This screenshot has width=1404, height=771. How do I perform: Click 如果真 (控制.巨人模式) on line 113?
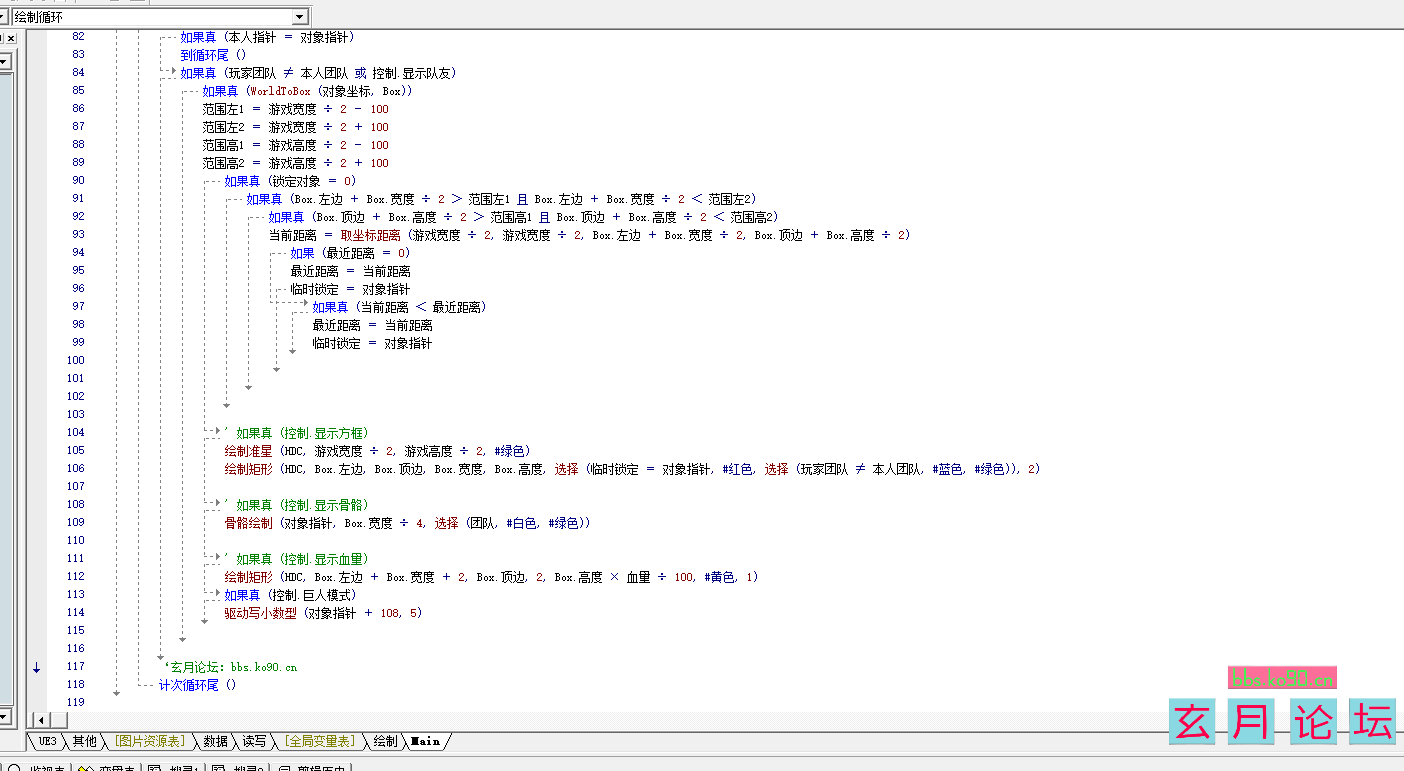click(x=290, y=595)
